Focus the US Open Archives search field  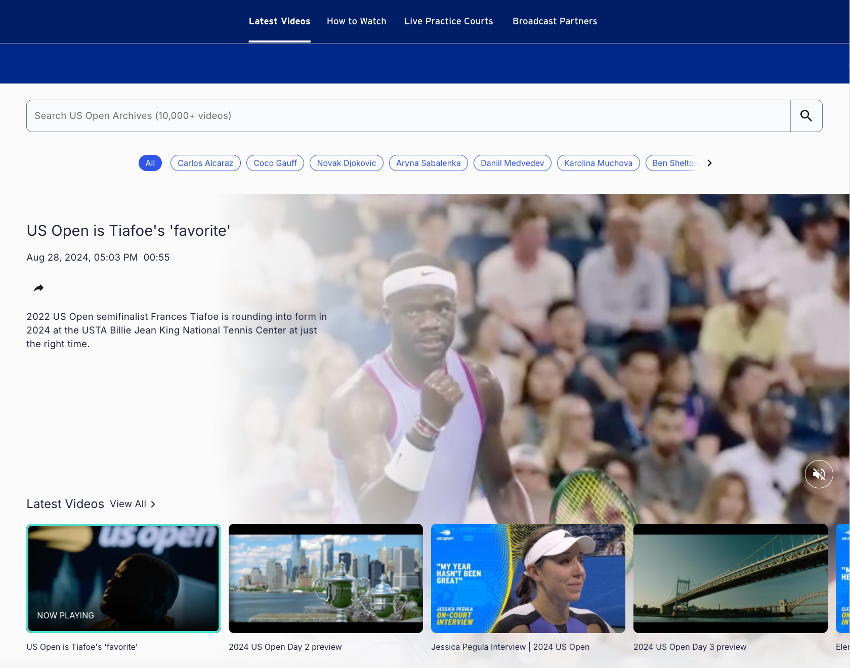(408, 115)
